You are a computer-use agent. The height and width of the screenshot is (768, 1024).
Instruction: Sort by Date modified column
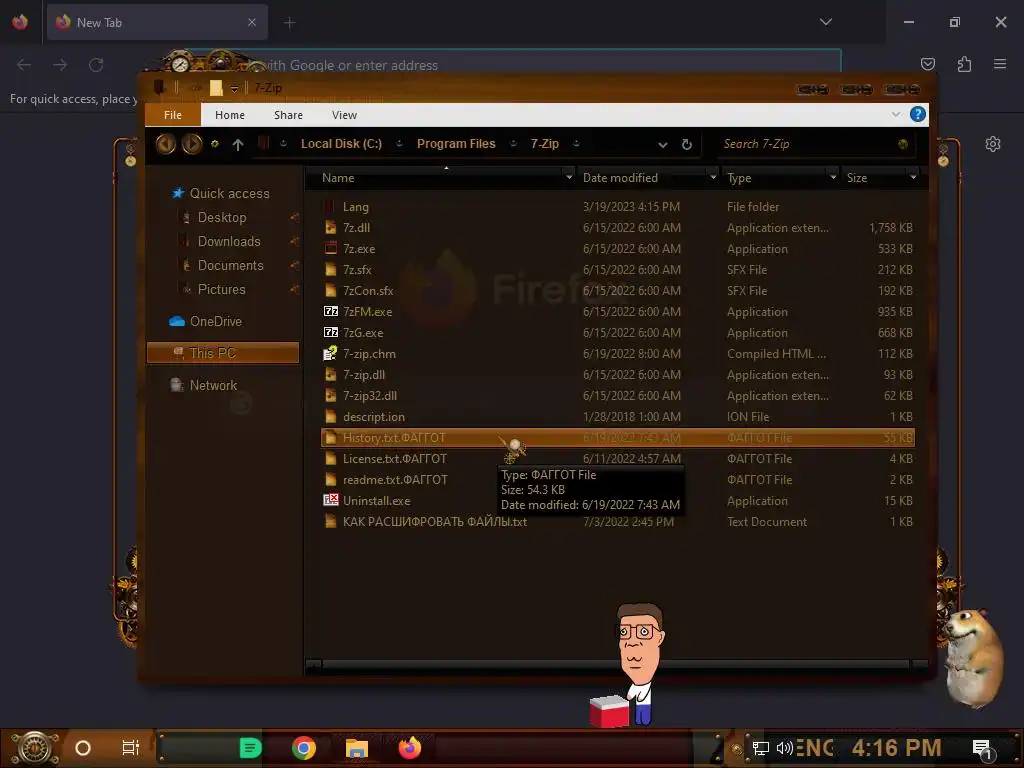point(620,178)
